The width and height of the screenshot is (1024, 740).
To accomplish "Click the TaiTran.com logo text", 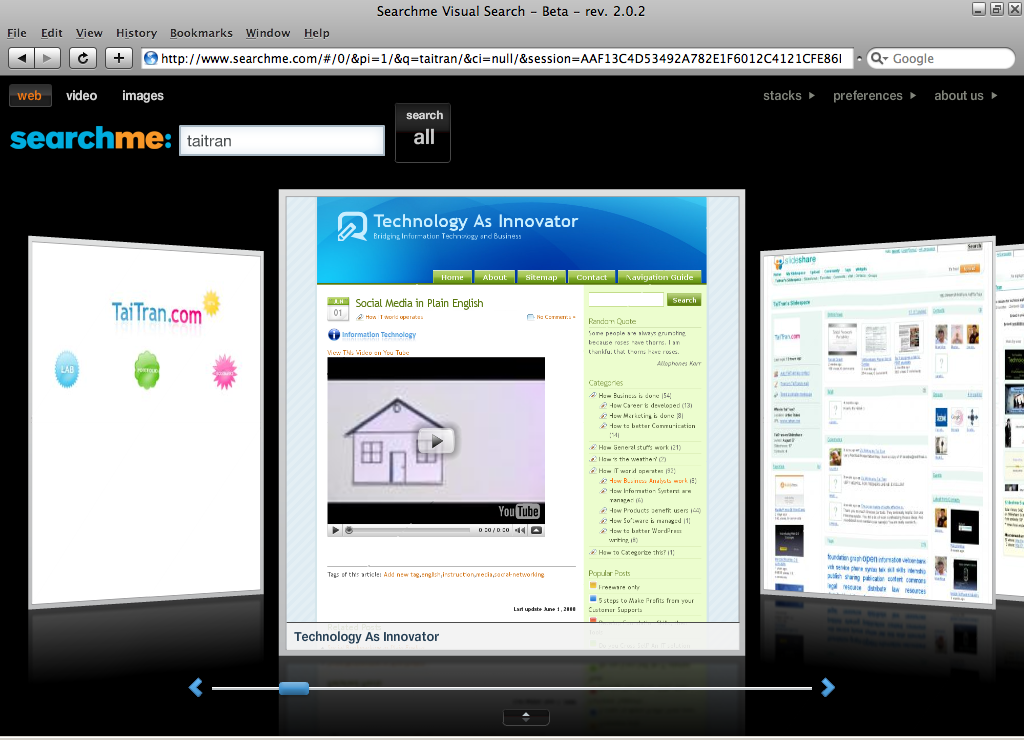I will pyautogui.click(x=157, y=313).
